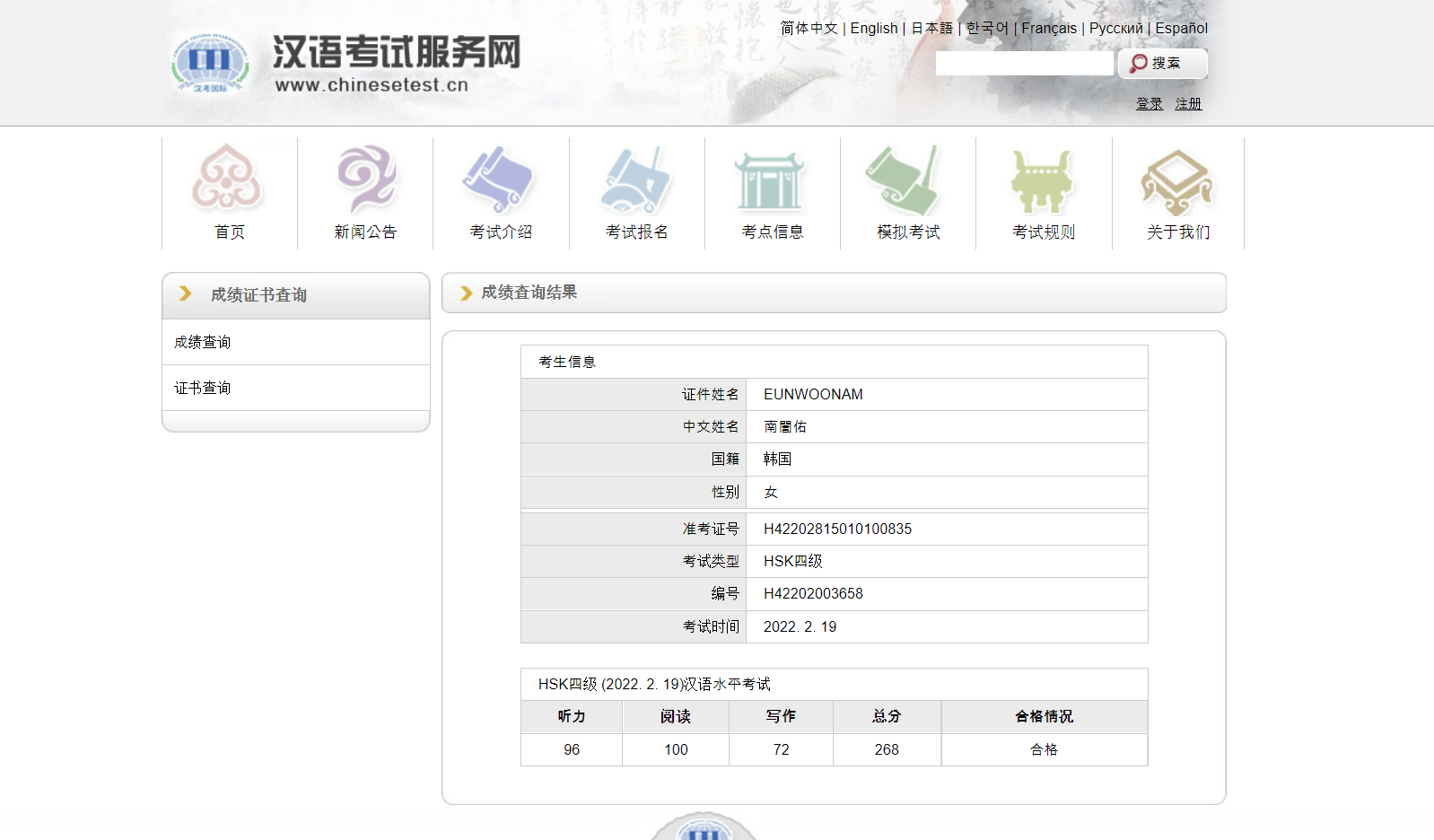1434x840 pixels.
Task: Click the 听力 column header
Action: coord(572,716)
